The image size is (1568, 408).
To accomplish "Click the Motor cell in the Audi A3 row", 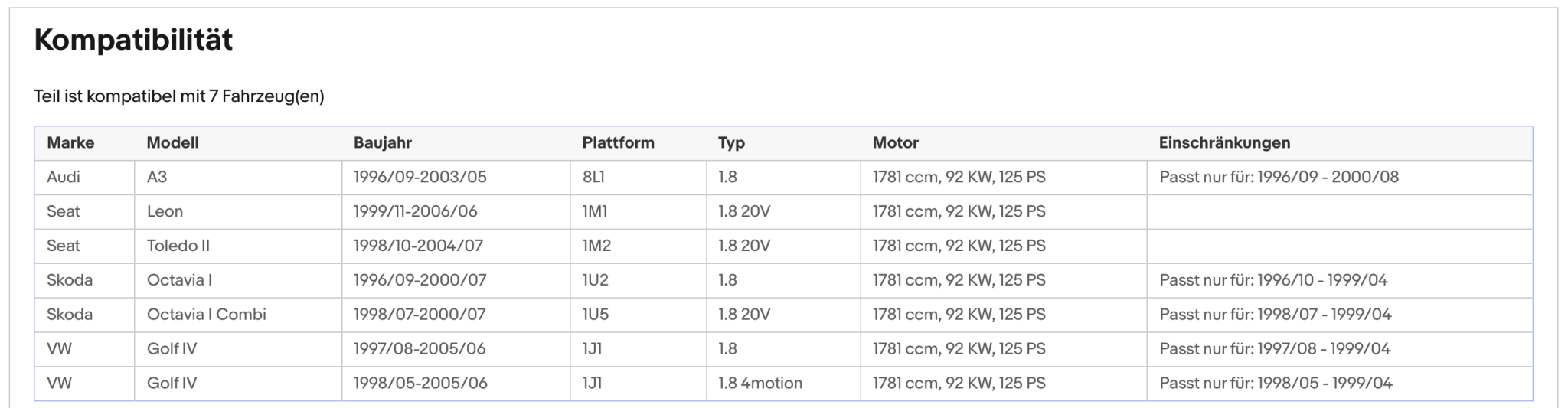I will pyautogui.click(x=1004, y=178).
